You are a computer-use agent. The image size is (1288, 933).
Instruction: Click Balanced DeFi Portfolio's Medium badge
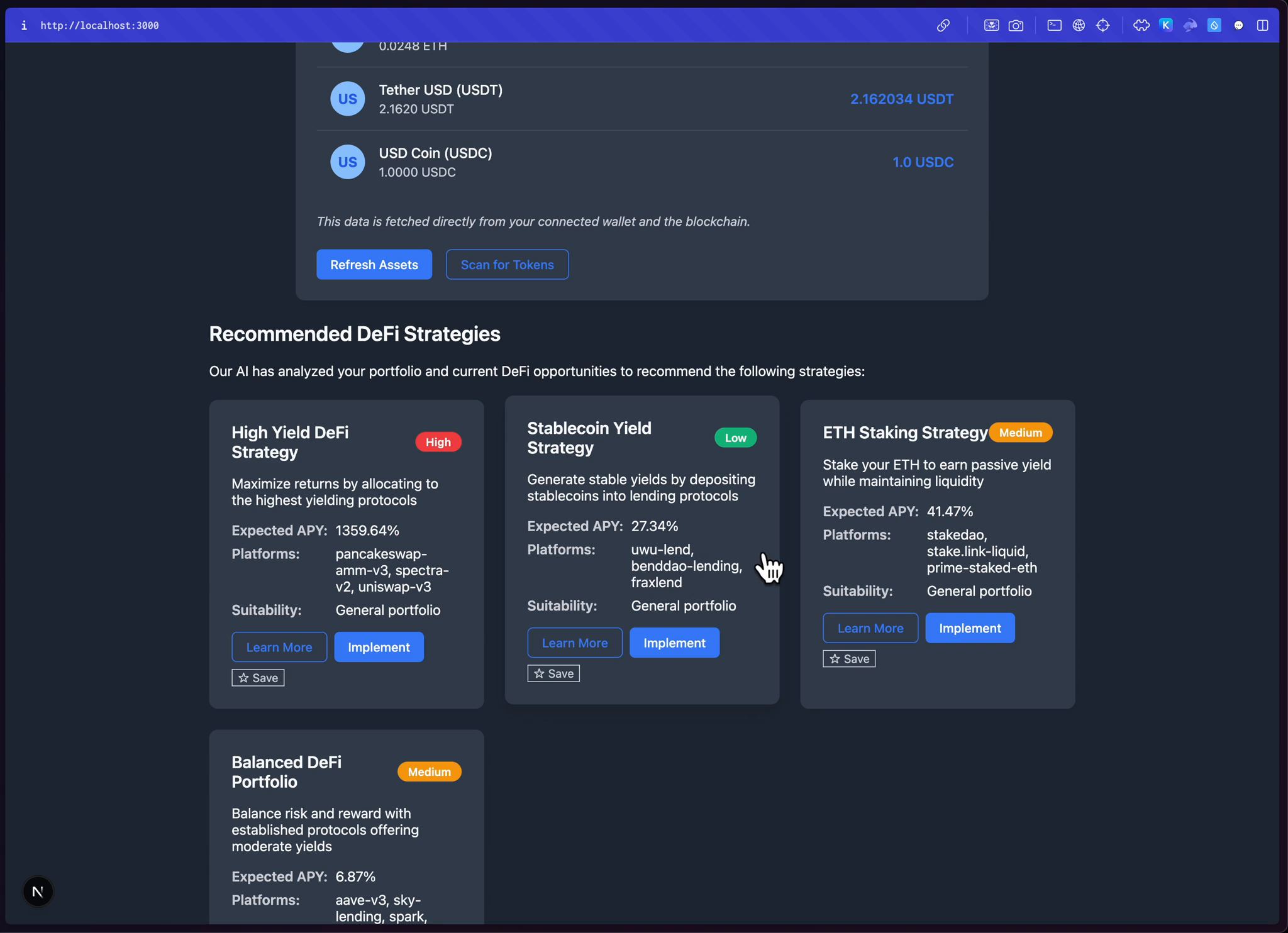(429, 771)
